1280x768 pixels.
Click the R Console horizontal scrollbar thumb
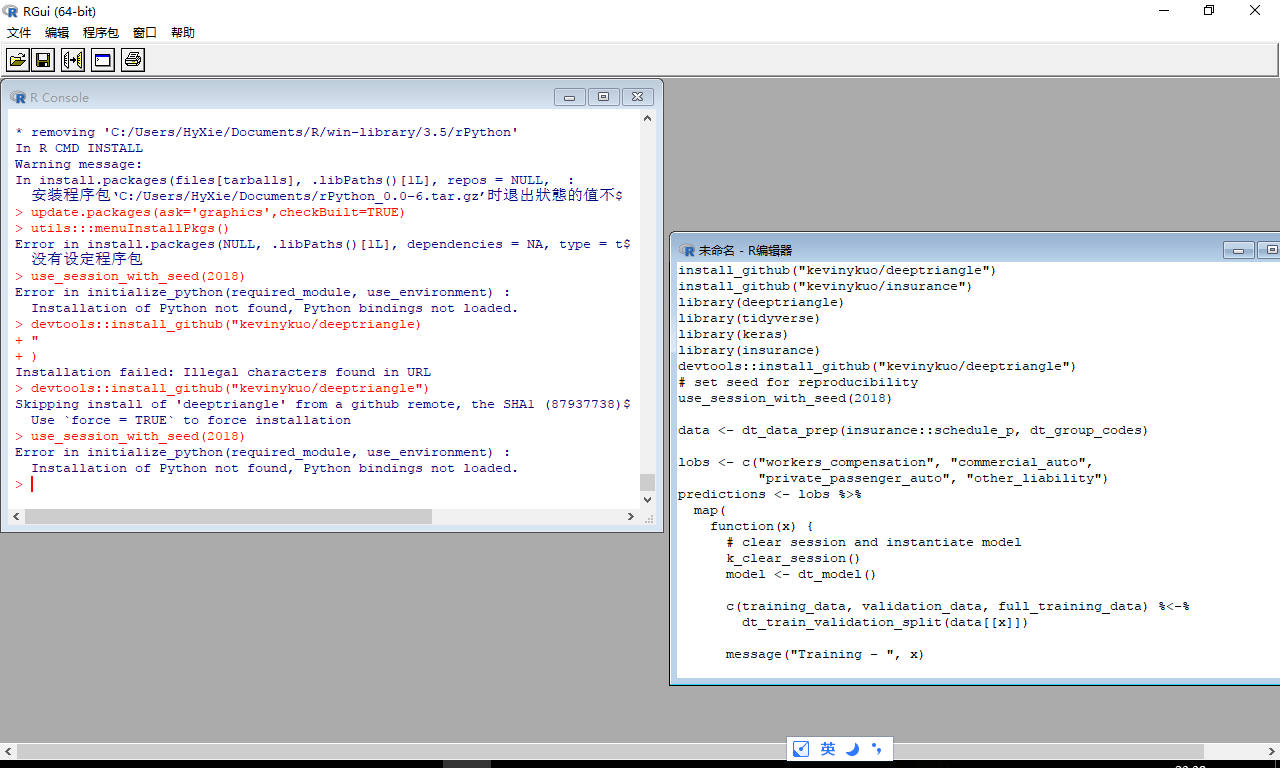228,517
